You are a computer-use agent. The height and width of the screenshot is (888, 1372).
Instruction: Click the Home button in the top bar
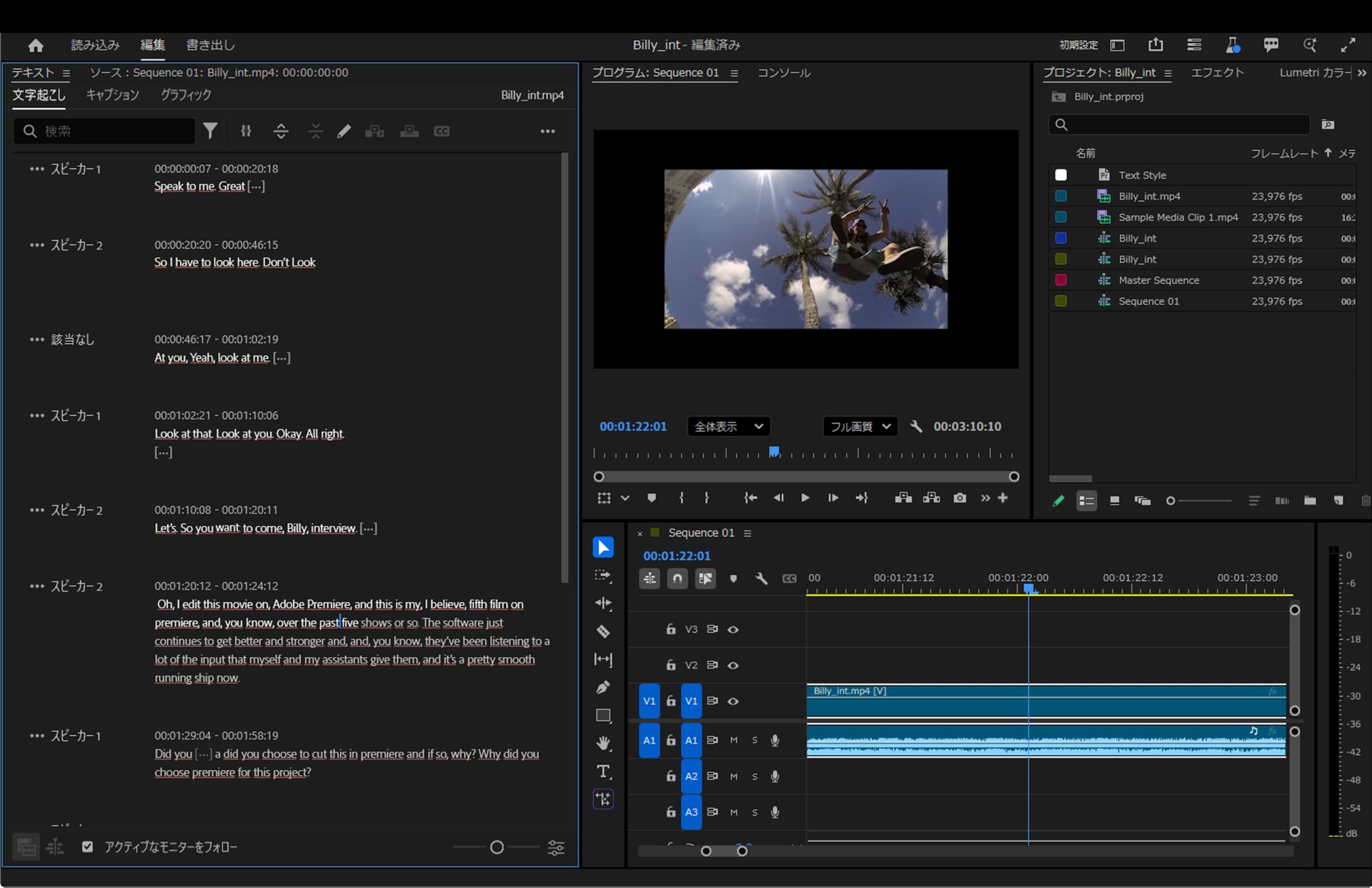[x=36, y=46]
